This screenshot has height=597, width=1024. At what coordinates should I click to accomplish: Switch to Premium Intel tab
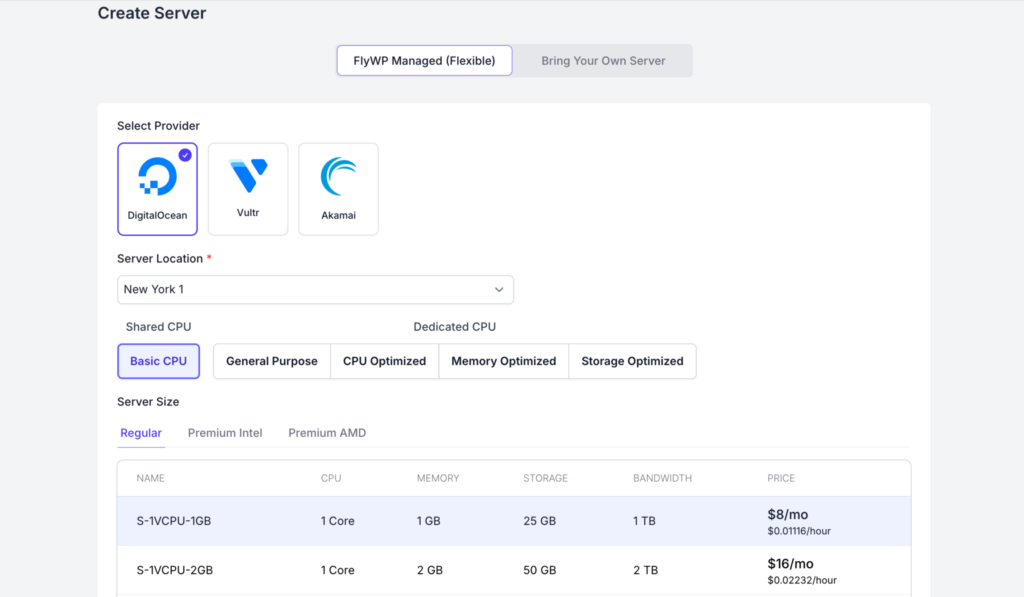(225, 433)
